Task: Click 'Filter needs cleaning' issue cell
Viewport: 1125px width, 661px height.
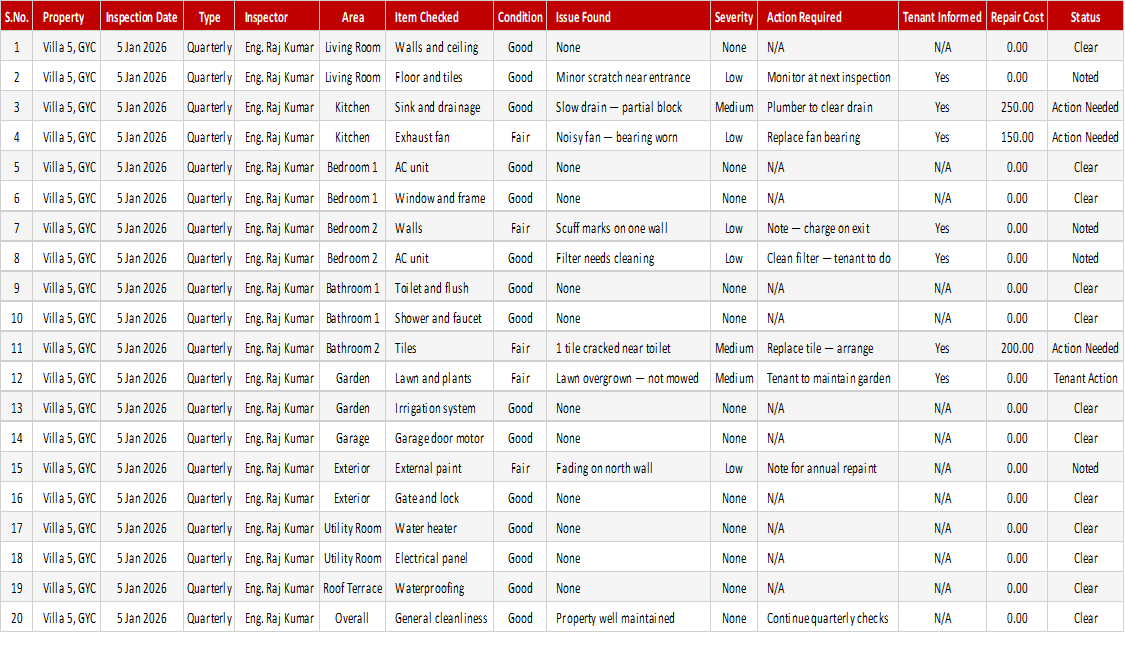Action: (628, 258)
